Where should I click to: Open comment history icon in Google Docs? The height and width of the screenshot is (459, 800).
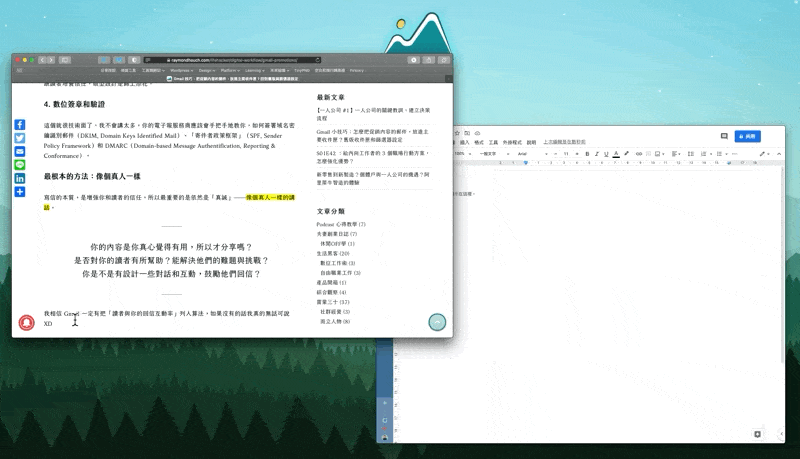[724, 136]
